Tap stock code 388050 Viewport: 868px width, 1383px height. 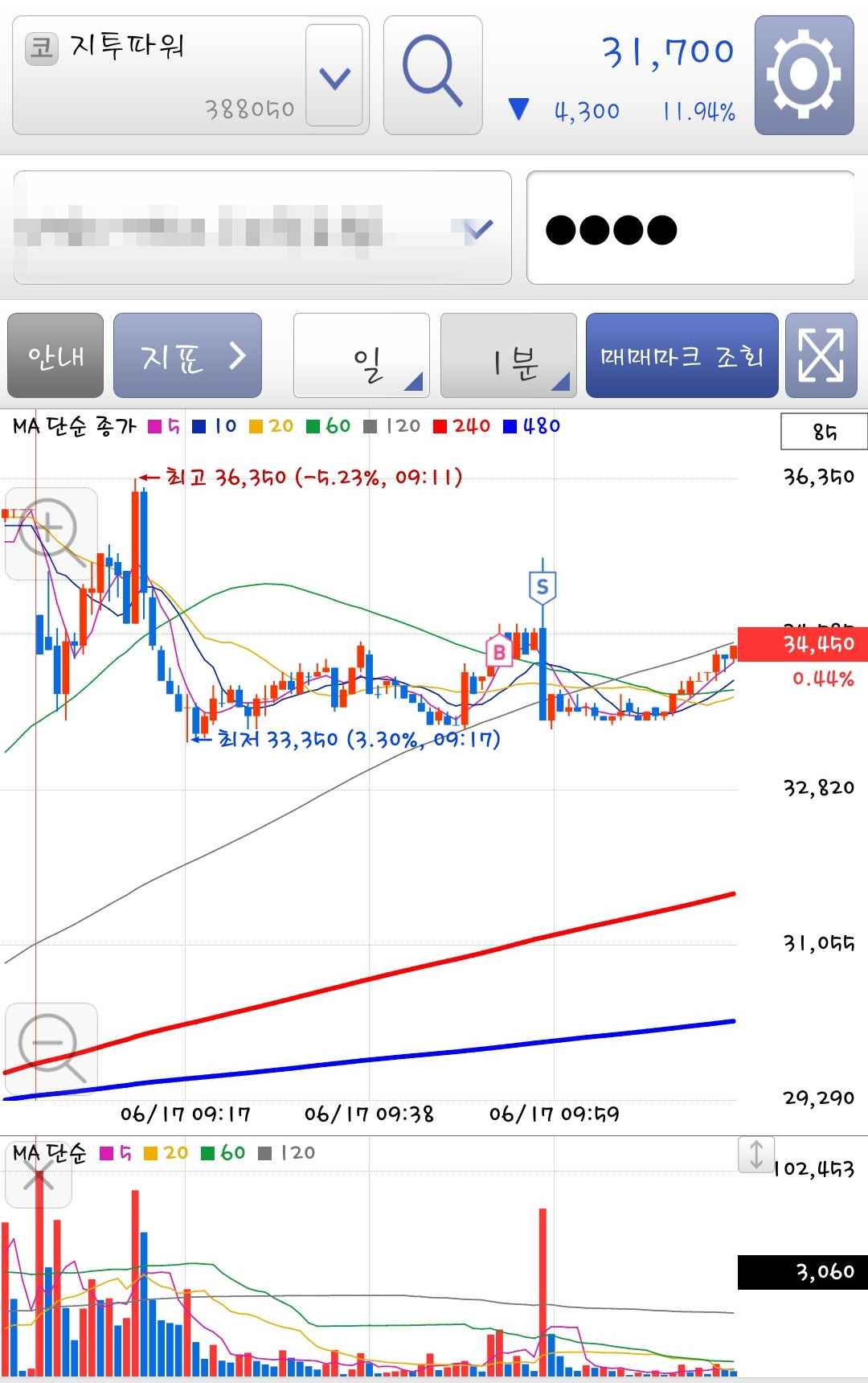(x=250, y=109)
